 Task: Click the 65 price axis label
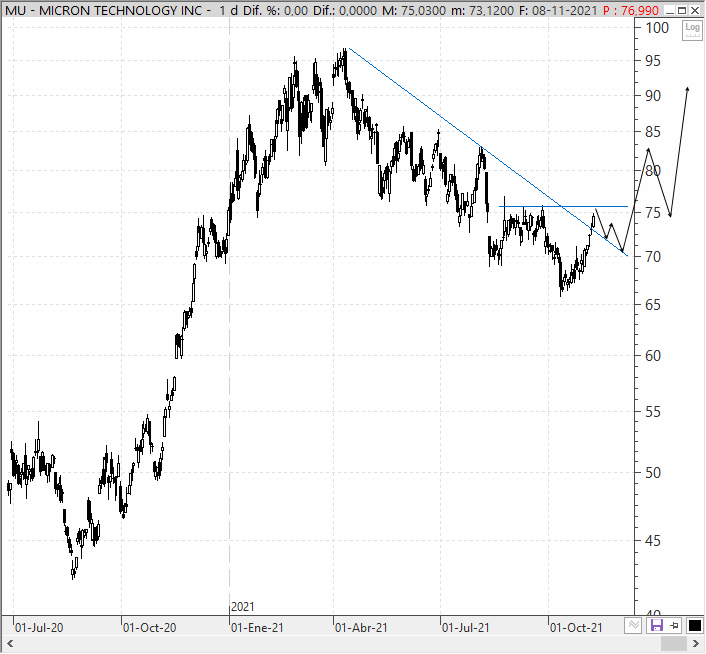pos(653,305)
